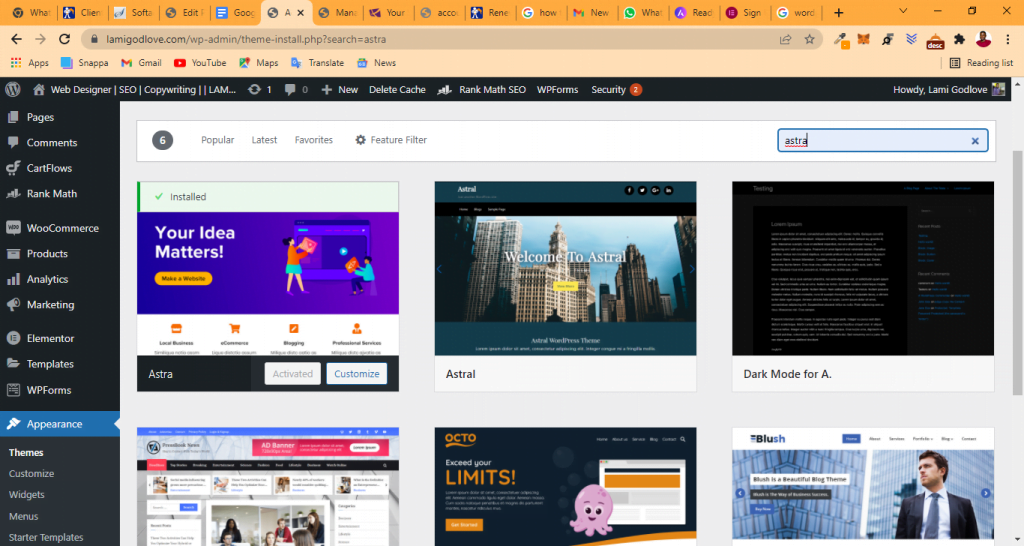Viewport: 1024px width, 546px height.
Task: Expand the New content menu
Action: pos(339,89)
